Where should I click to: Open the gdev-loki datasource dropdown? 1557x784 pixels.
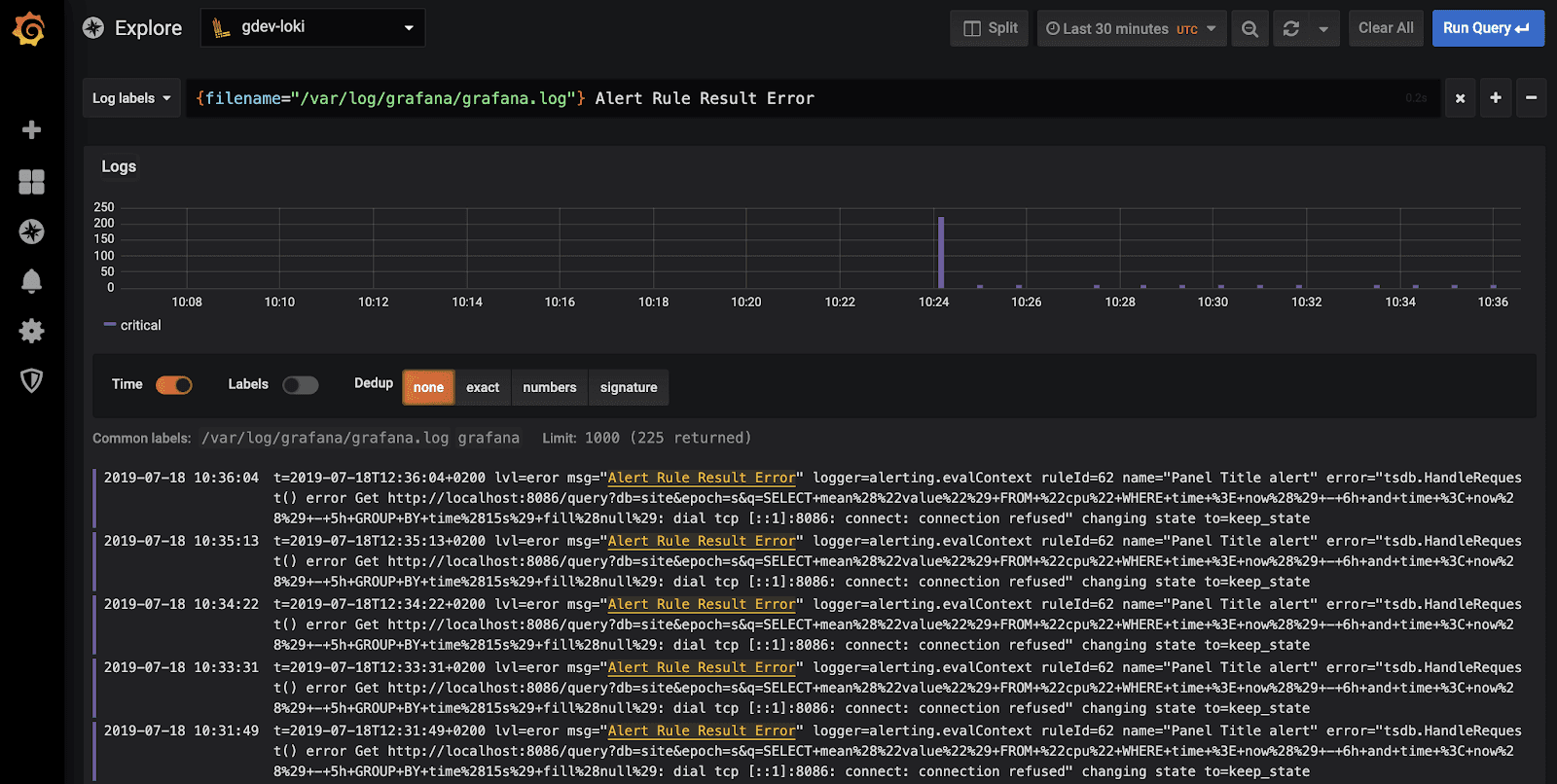coord(312,28)
